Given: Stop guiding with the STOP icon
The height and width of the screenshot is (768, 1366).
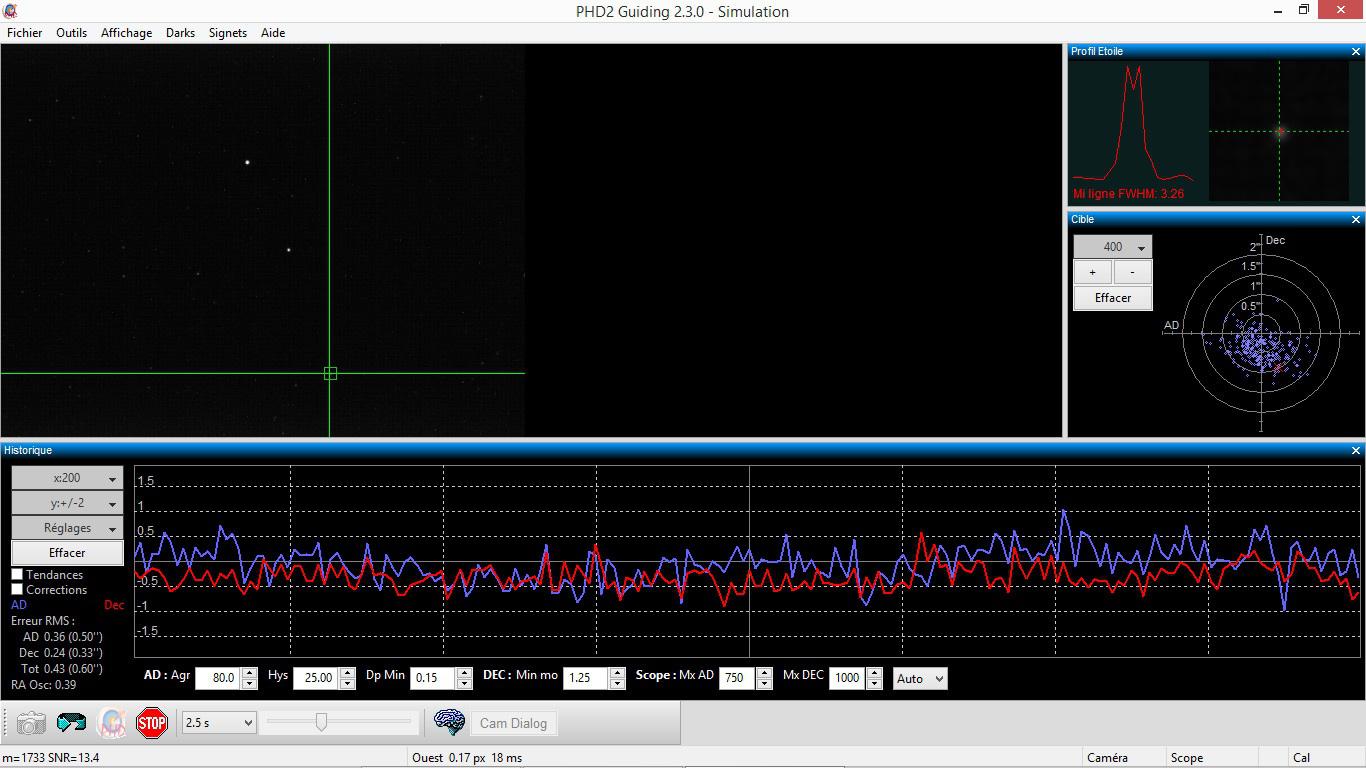Looking at the screenshot, I should [x=152, y=723].
